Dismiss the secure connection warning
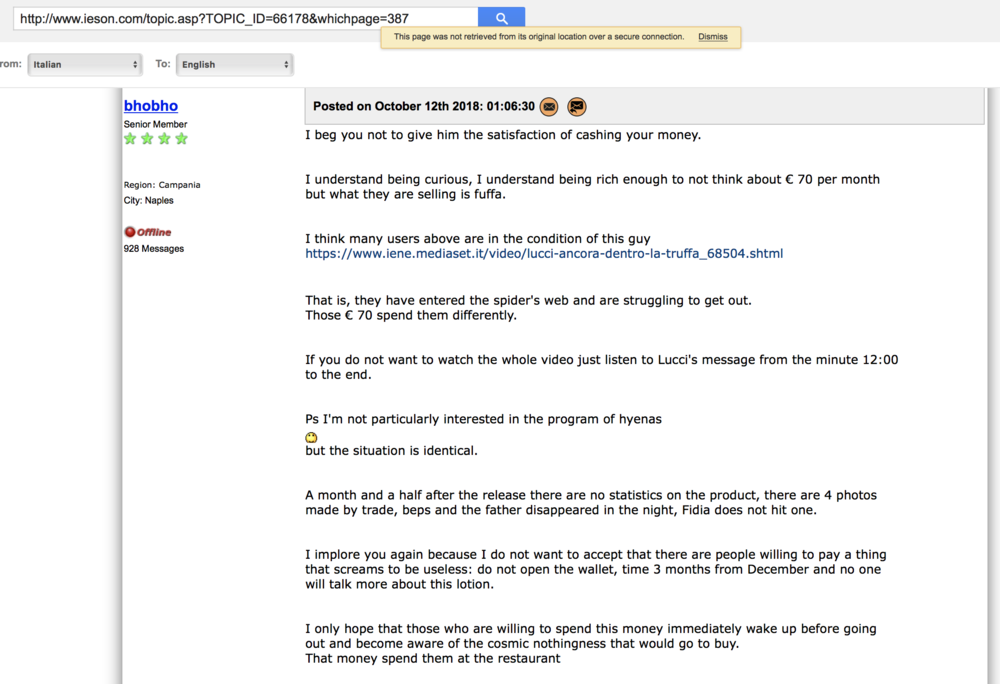Viewport: 1000px width, 684px height. 713,37
